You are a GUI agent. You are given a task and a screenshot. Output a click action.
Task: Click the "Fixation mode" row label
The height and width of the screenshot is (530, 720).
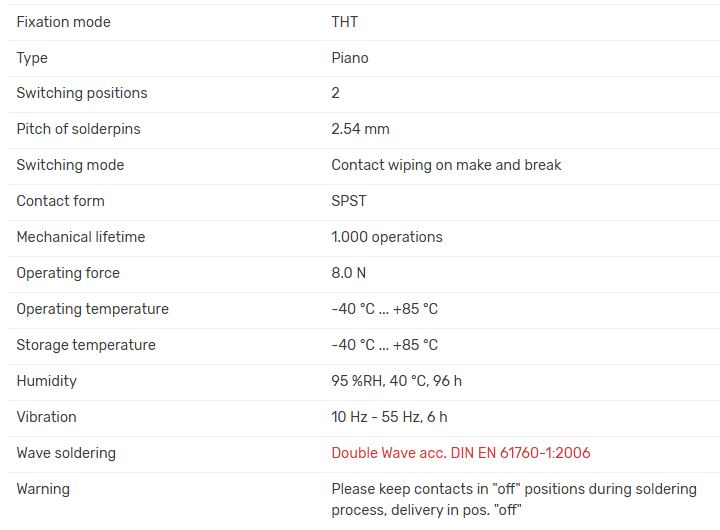(63, 22)
